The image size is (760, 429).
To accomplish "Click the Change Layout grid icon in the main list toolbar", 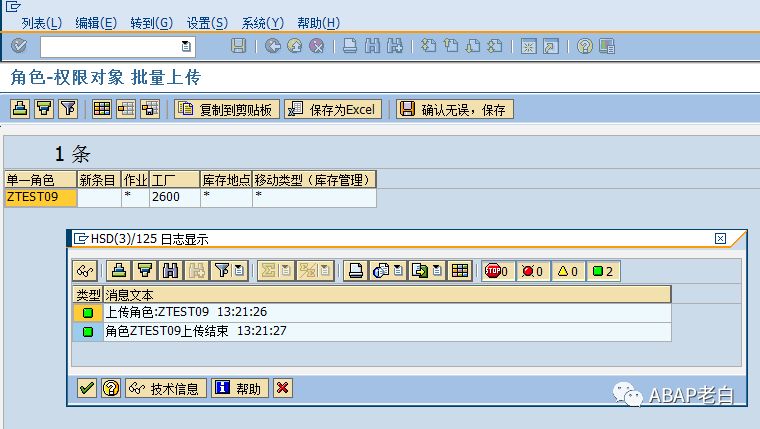I will 102,109.
